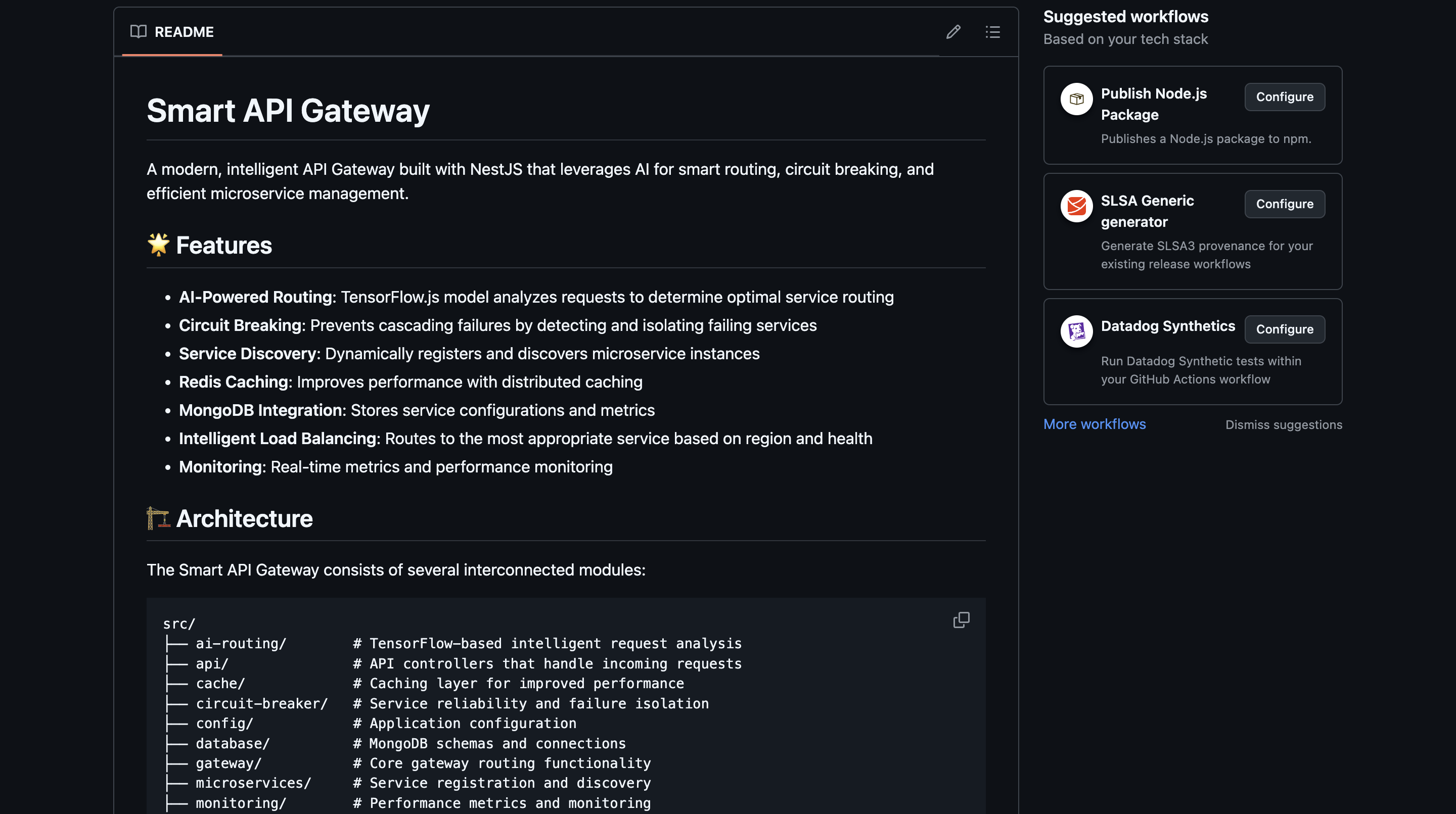Click the Smart API Gateway consists sentence
This screenshot has width=1456, height=814.
pyautogui.click(x=396, y=569)
